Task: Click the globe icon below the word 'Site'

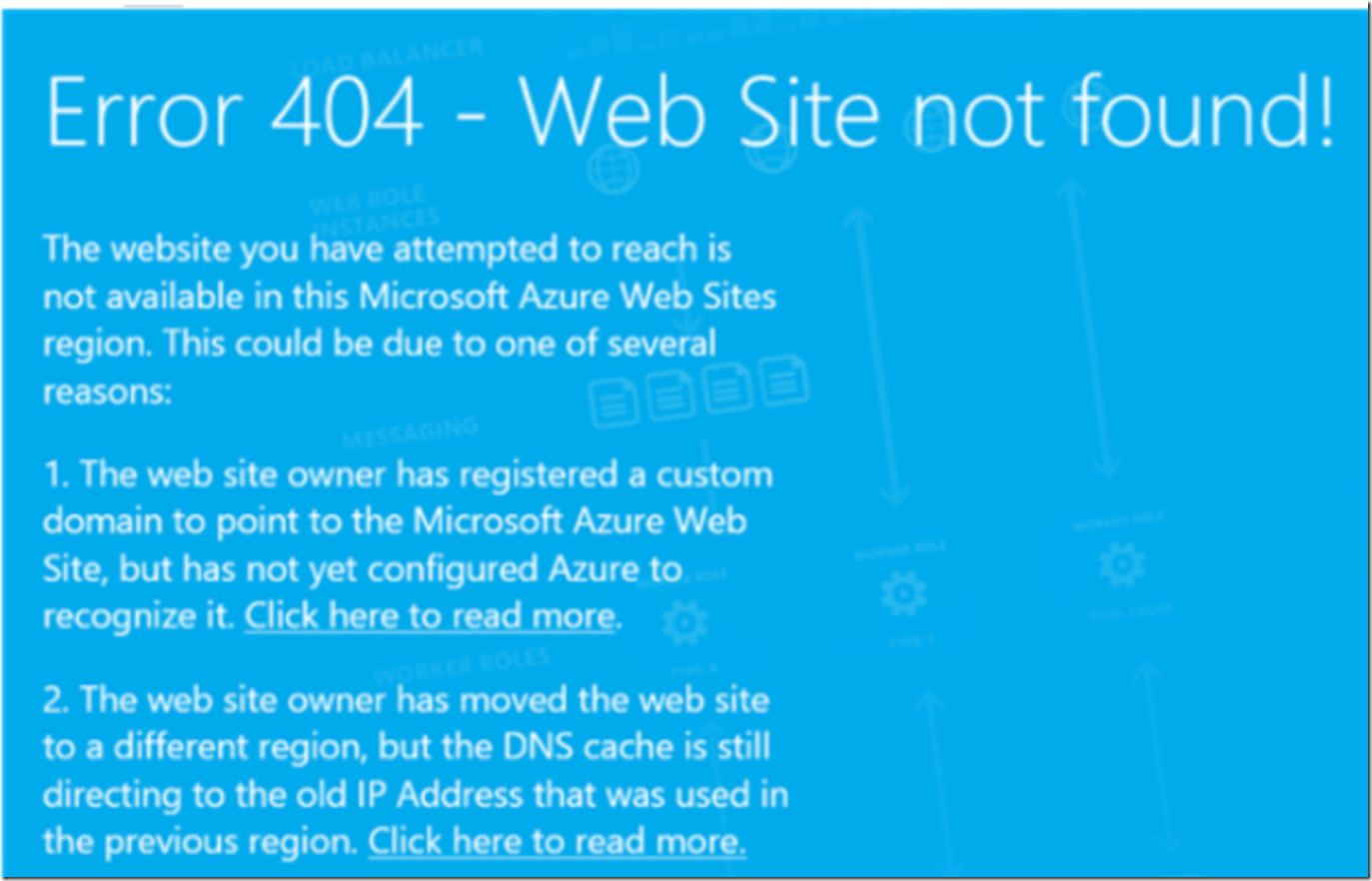Action: [x=771, y=152]
